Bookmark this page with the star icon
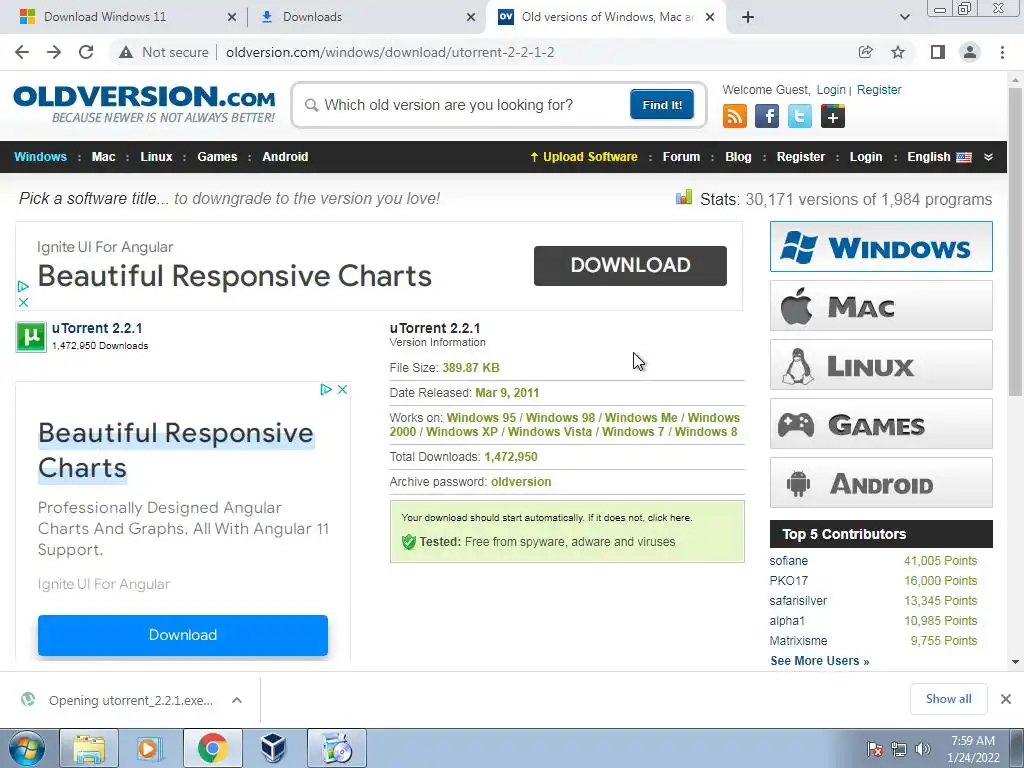Viewport: 1024px width, 768px height. pos(898,52)
